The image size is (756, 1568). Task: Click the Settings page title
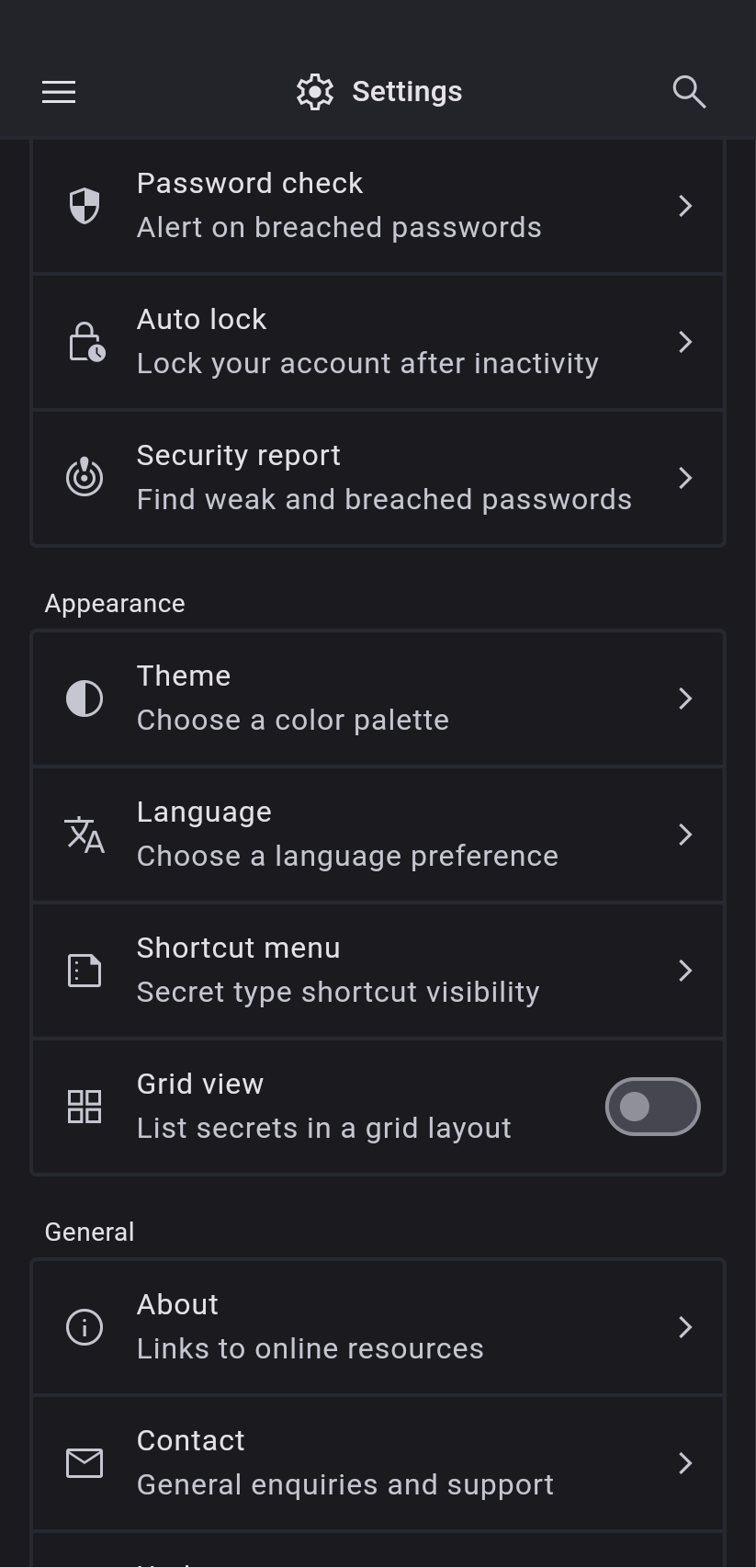pyautogui.click(x=406, y=92)
